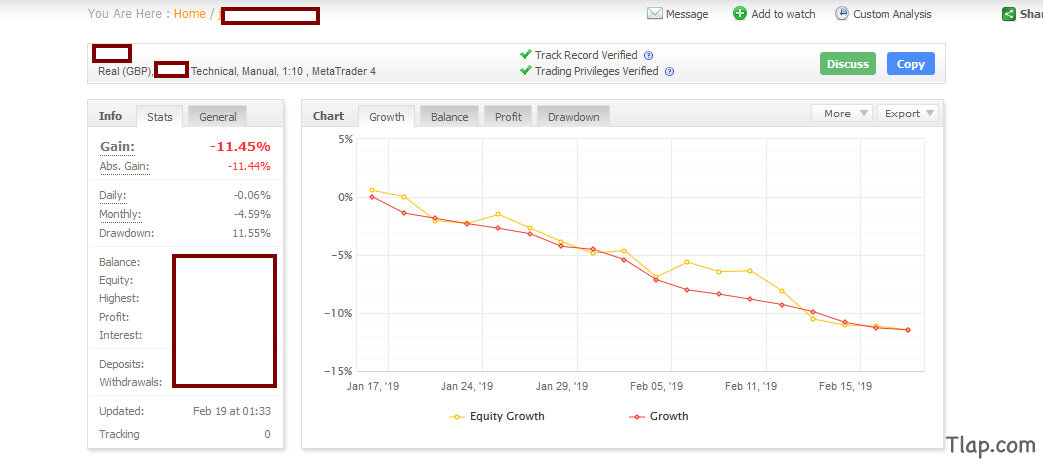Toggle Growth series in chart legend
Image resolution: width=1043 pixels, height=467 pixels.
(x=659, y=416)
